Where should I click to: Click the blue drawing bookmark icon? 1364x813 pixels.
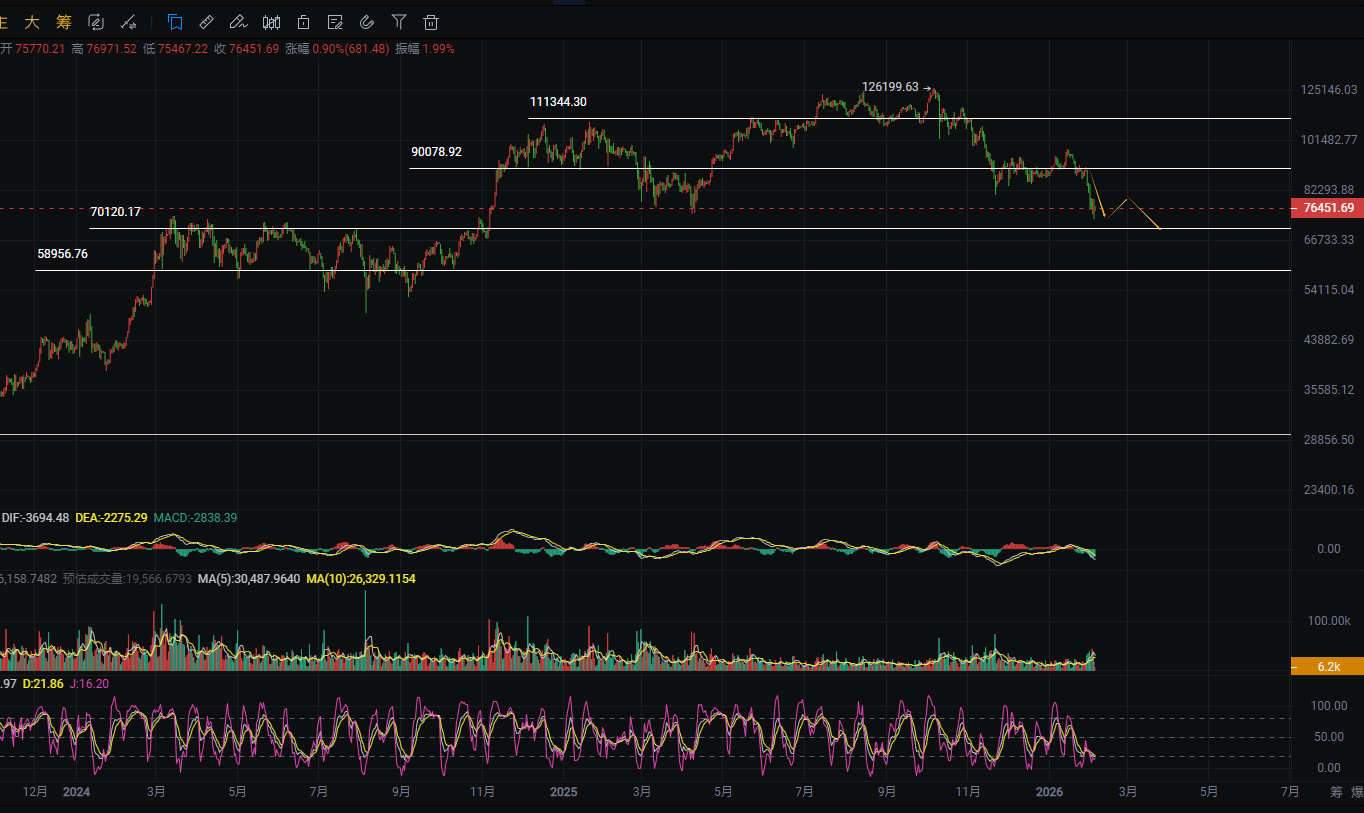(175, 22)
